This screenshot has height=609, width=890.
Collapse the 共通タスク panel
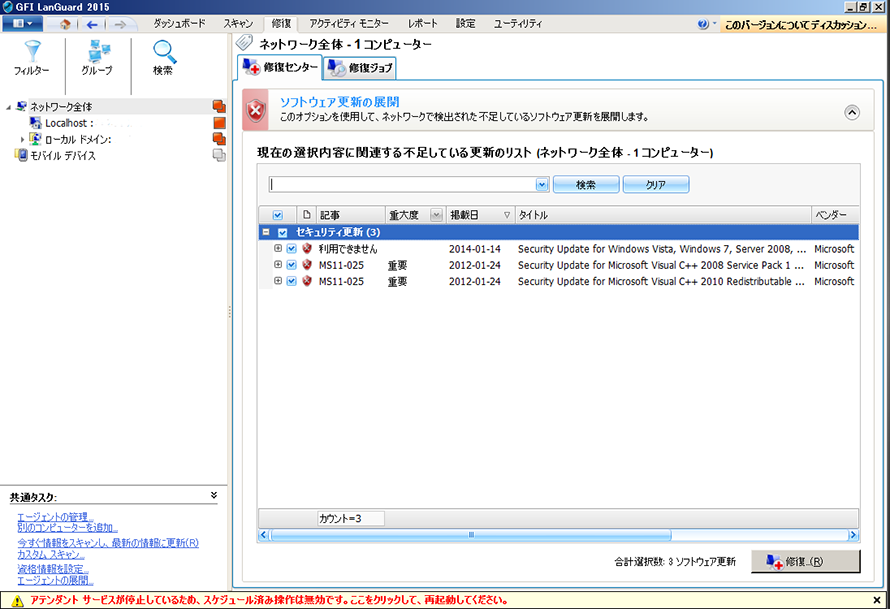coord(213,495)
